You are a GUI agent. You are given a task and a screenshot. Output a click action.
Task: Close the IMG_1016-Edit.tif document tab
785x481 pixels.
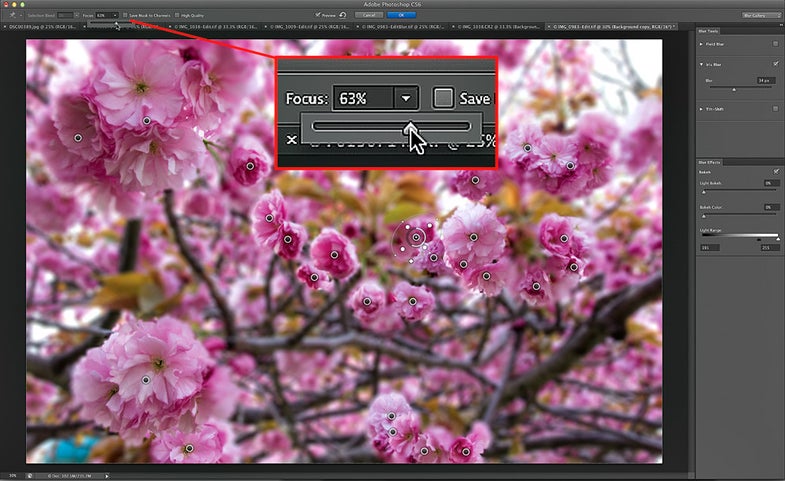tap(170, 27)
